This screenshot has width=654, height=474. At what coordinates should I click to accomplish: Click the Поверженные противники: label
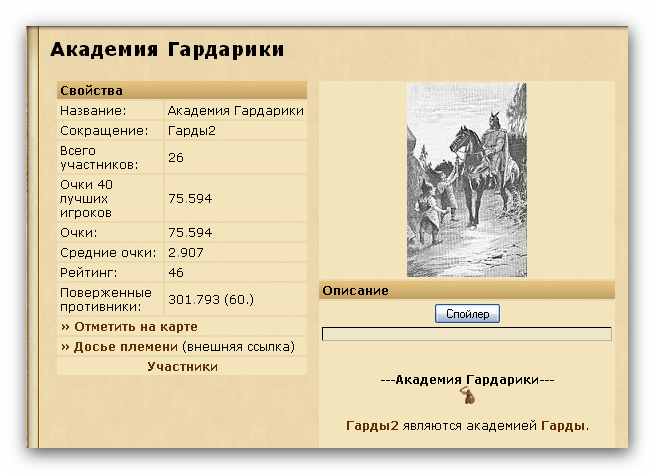tap(106, 300)
